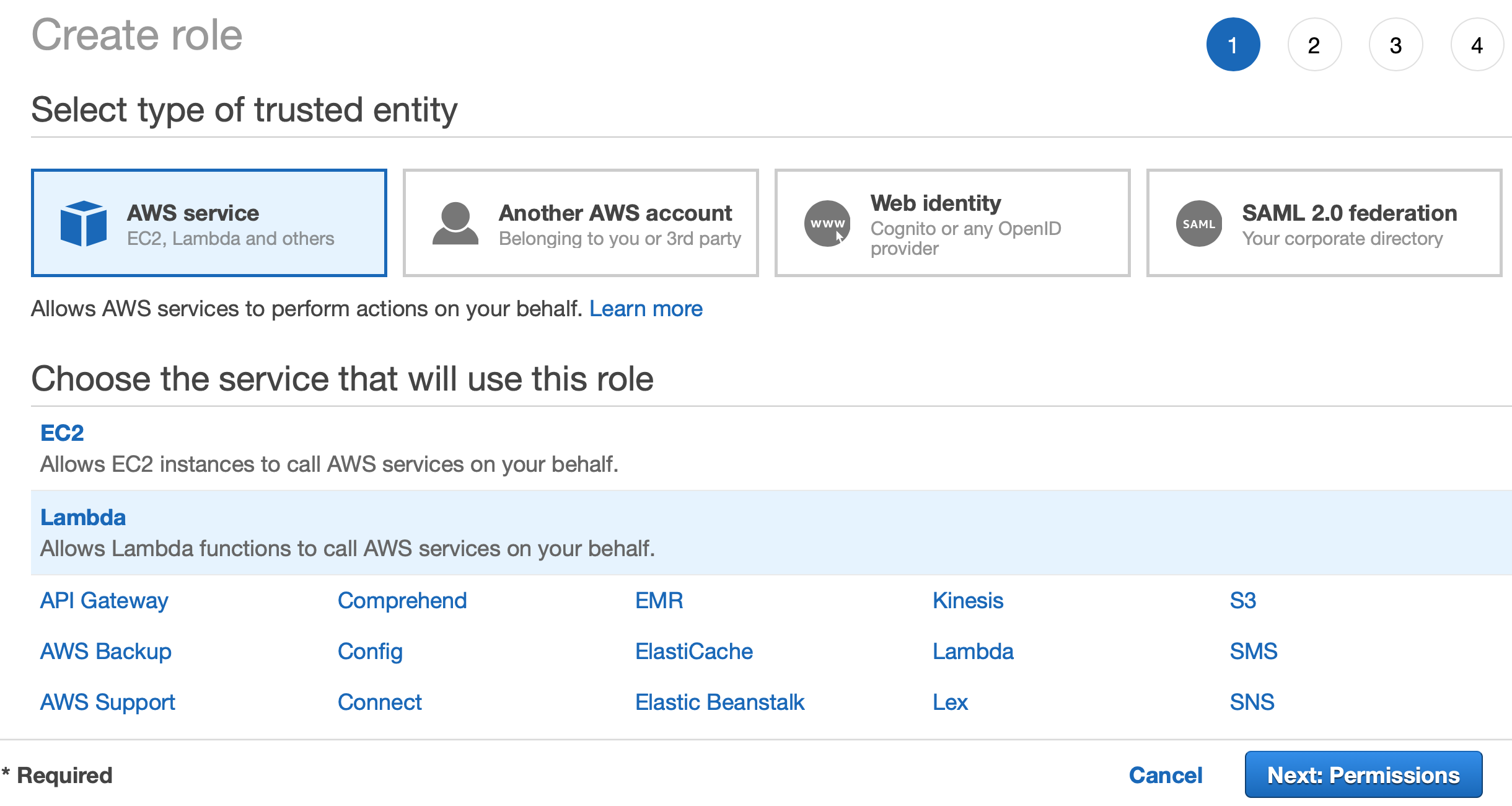This screenshot has width=1512, height=806.
Task: Choose the Lex service link
Action: pos(950,702)
